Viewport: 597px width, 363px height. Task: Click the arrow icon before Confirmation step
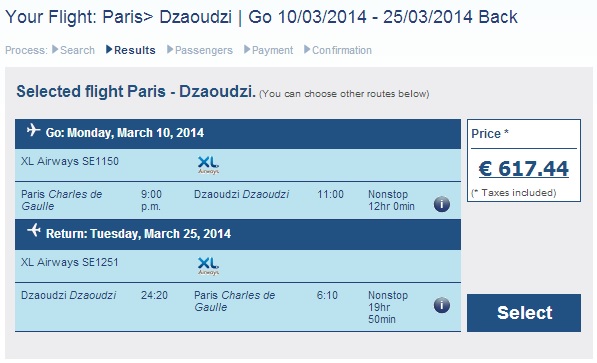[307, 50]
